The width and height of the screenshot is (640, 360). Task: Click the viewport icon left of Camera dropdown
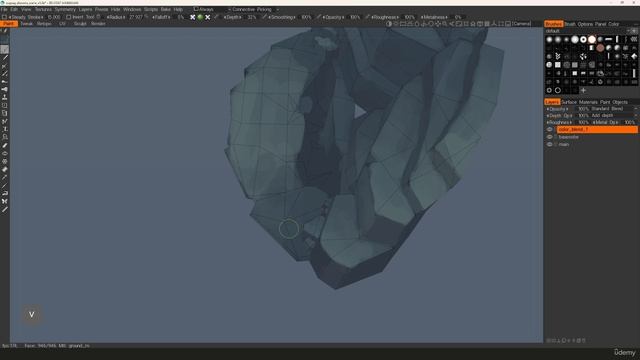[508, 24]
